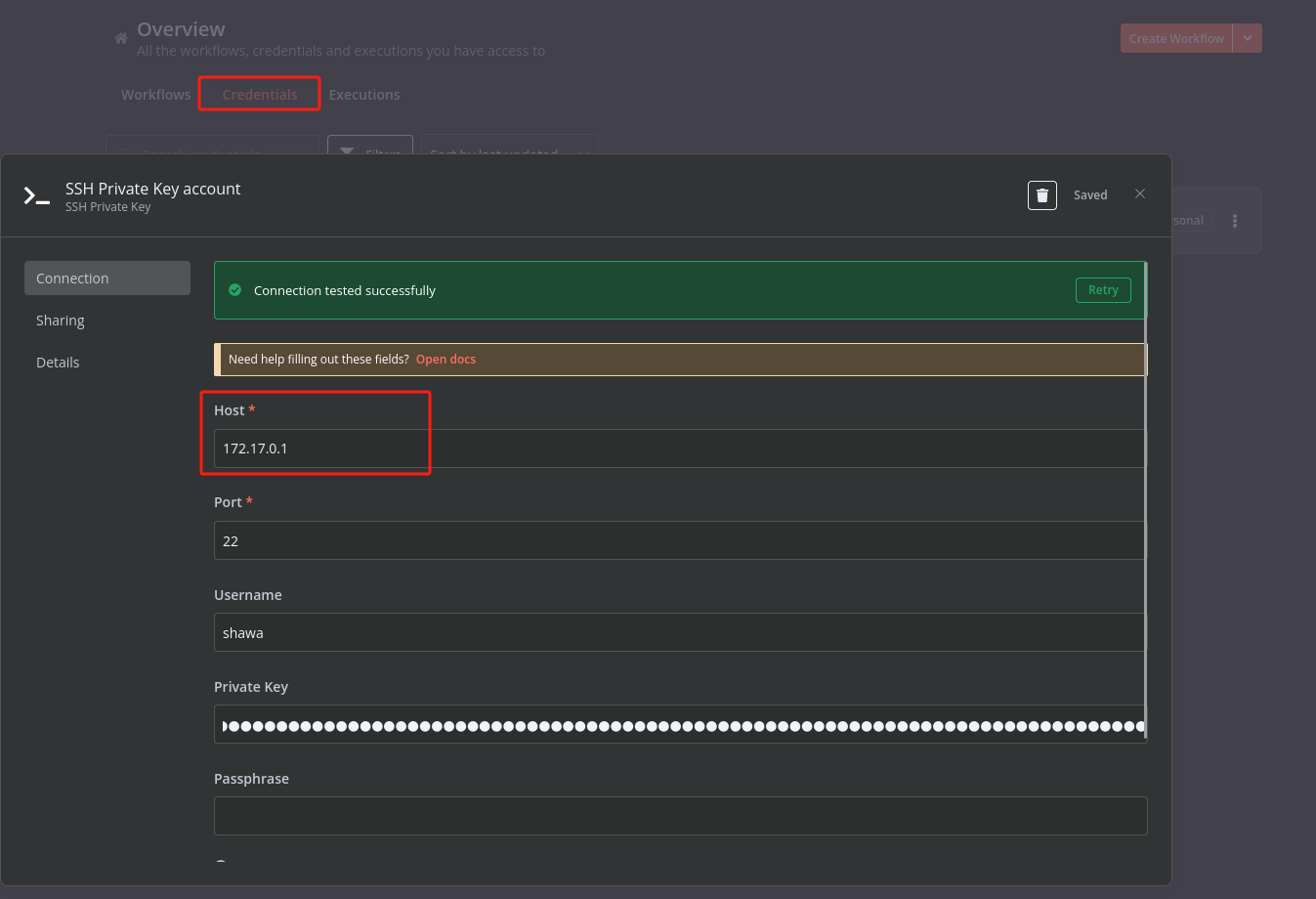The height and width of the screenshot is (899, 1316).
Task: Open the Sharing section in sidebar
Action: pyautogui.click(x=61, y=321)
